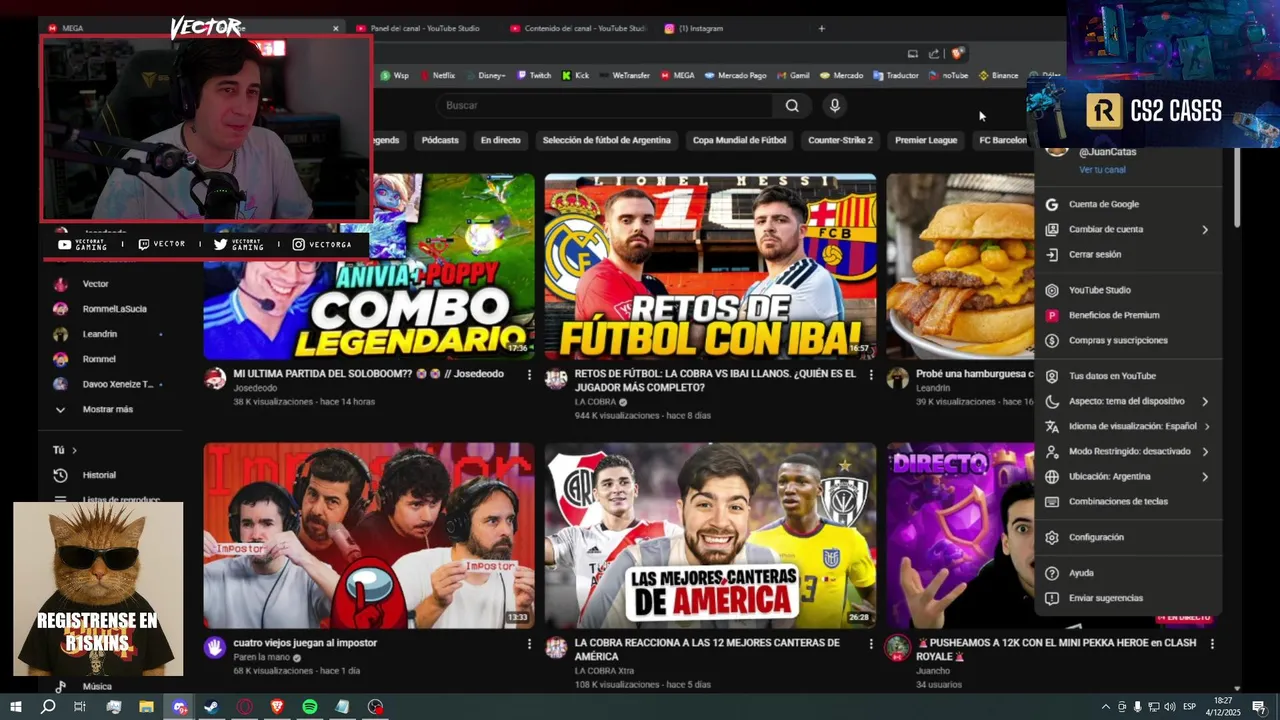This screenshot has height=720, width=1280.
Task: Open cuatro viejos juegan al impostor thumbnail
Action: (x=369, y=535)
